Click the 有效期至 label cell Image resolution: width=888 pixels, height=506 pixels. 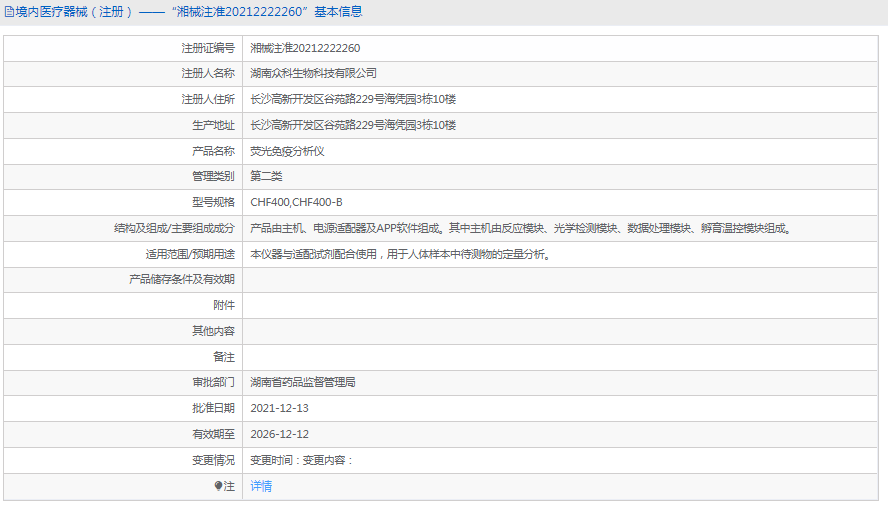coord(123,435)
